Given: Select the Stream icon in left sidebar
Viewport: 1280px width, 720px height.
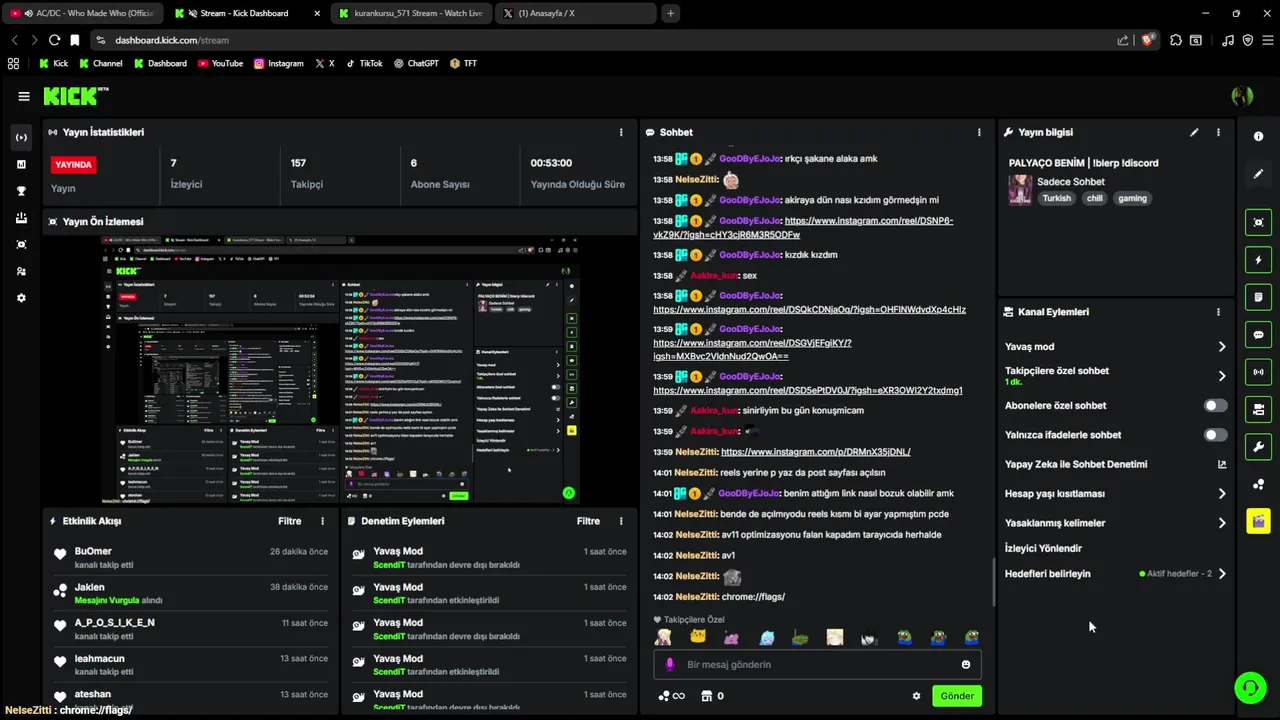Looking at the screenshot, I should [21, 137].
